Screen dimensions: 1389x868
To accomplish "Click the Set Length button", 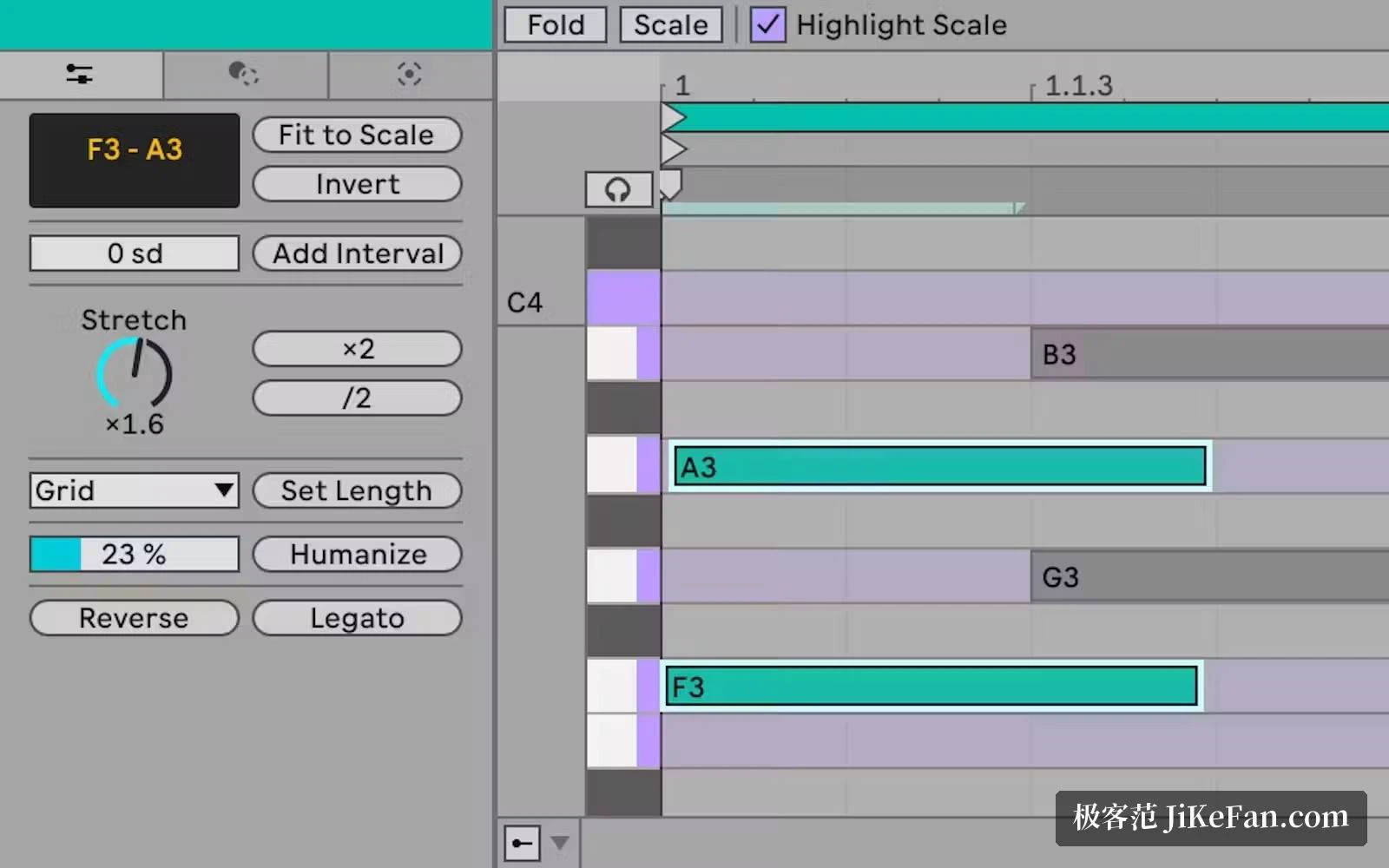I will click(x=357, y=490).
